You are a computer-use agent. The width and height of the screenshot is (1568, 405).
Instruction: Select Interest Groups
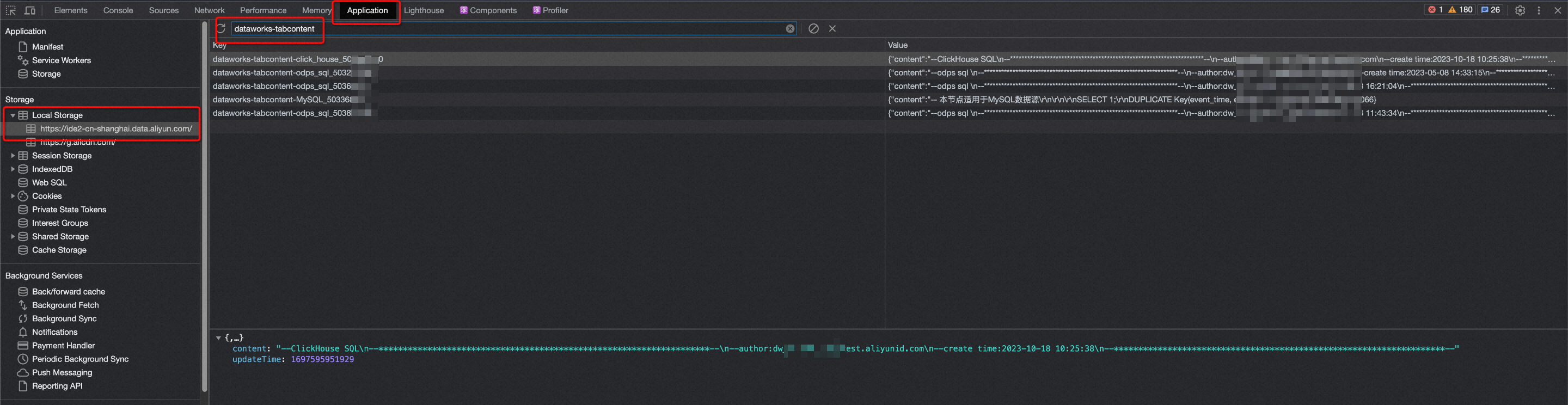pos(60,223)
